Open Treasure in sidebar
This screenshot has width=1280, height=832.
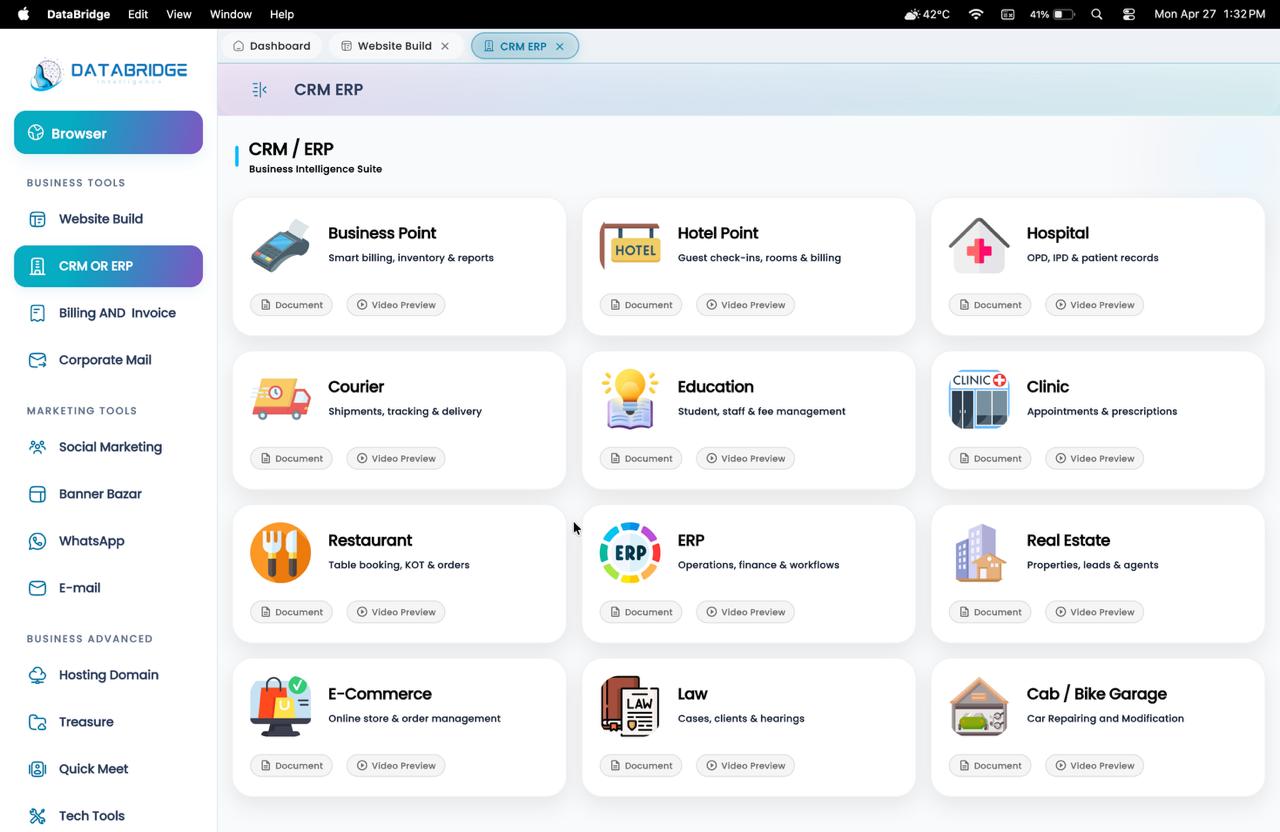pos(108,722)
